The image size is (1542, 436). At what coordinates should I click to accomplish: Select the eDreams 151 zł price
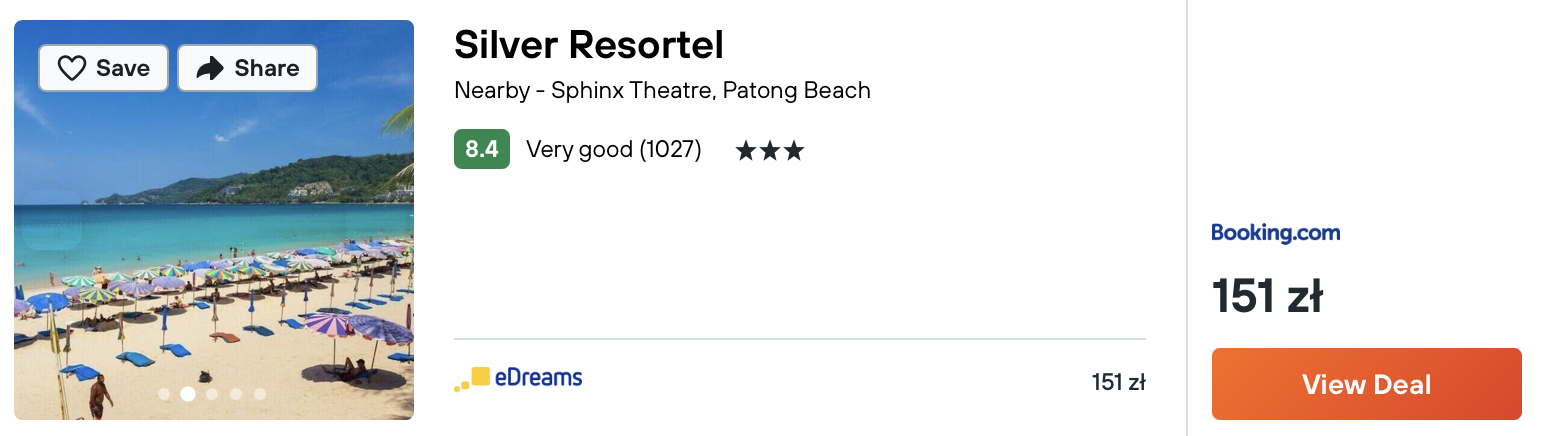pos(1118,382)
